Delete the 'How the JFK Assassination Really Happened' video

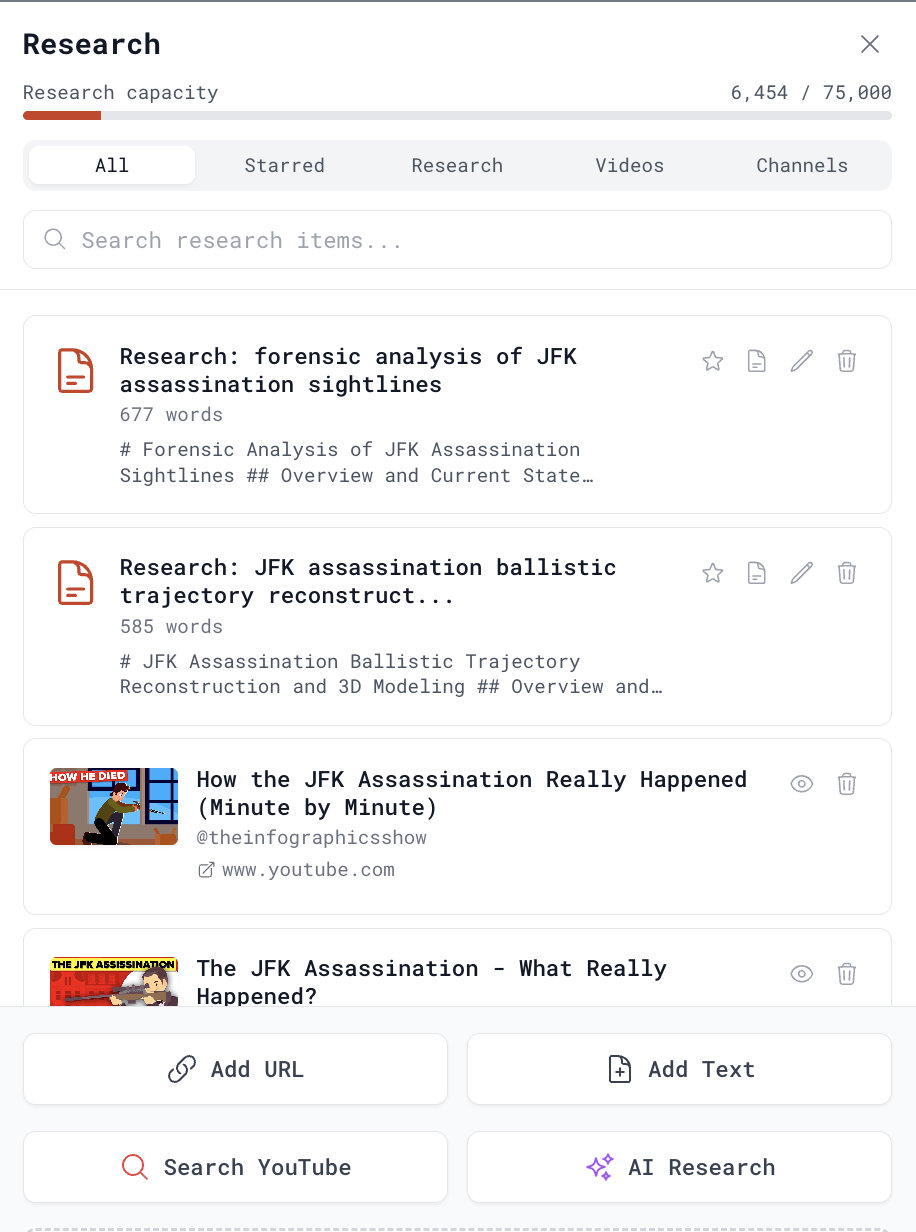[x=846, y=784]
